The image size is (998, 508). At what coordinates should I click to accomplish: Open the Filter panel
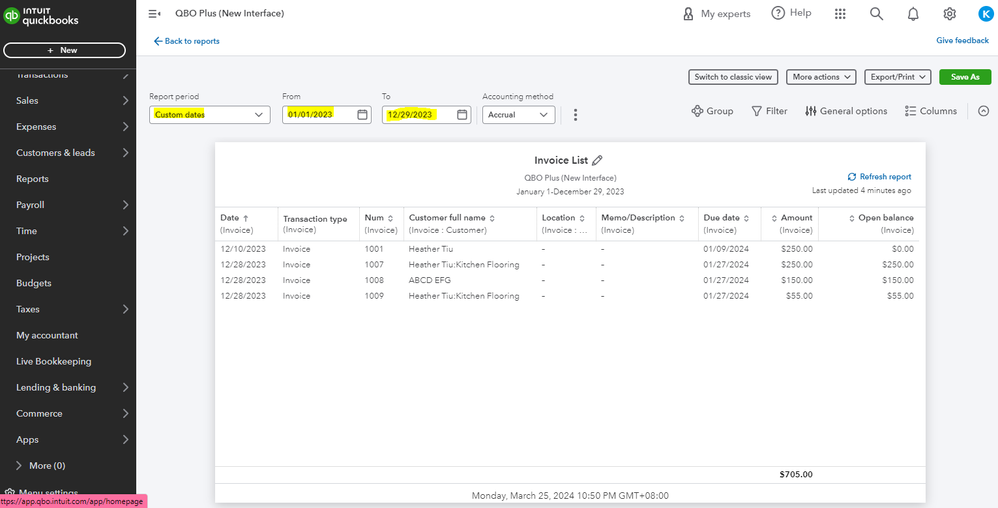(769, 111)
